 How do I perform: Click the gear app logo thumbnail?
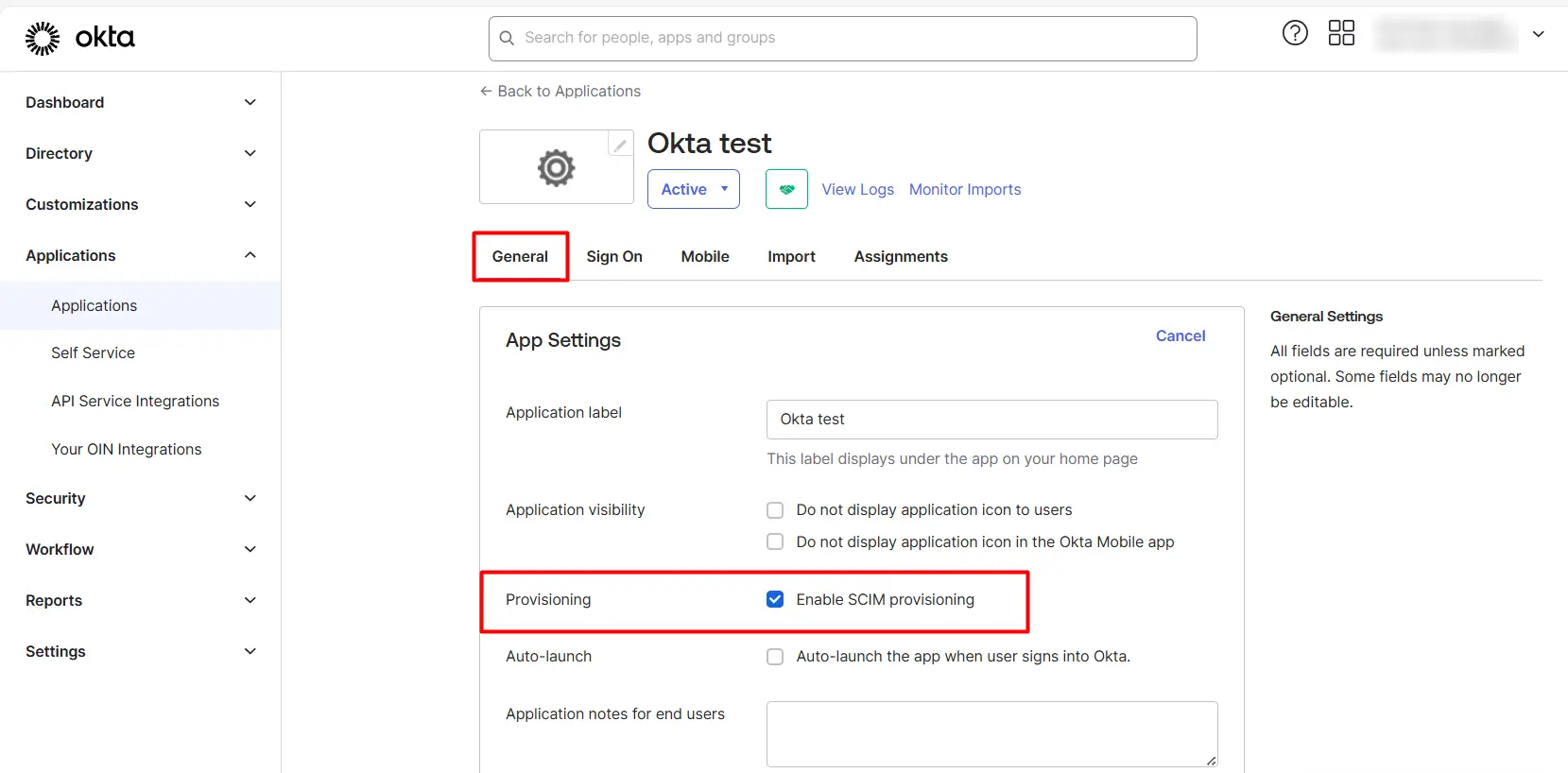point(556,168)
